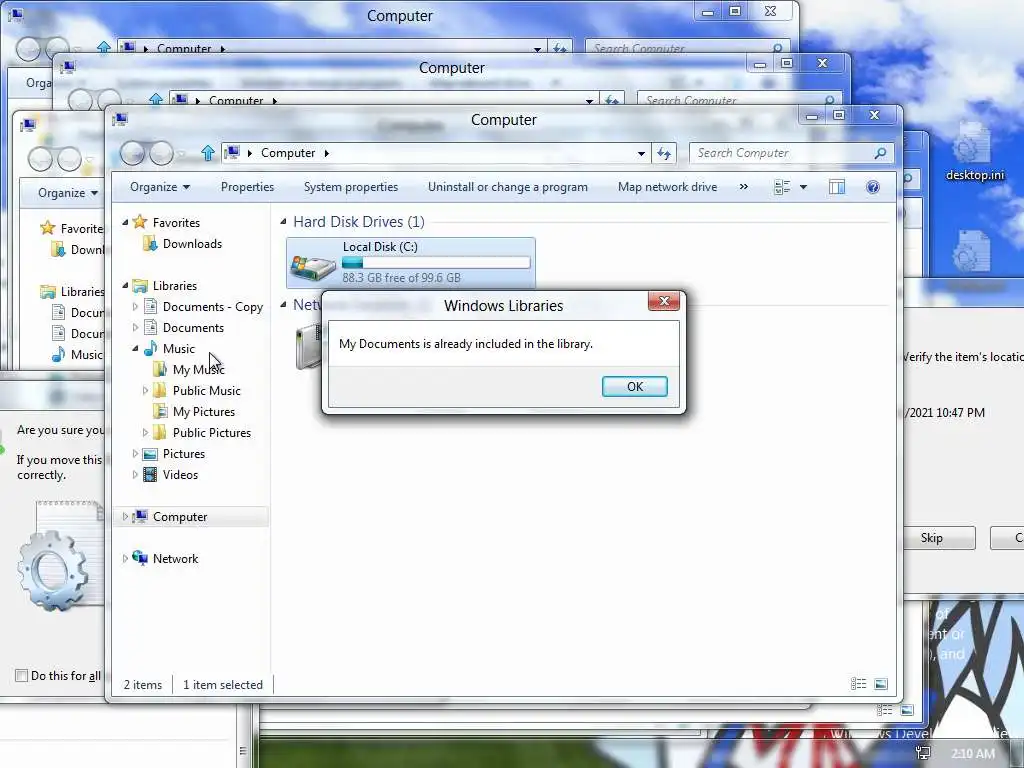This screenshot has height=768, width=1024.
Task: Switch to large icons view in the status bar
Action: coord(881,684)
